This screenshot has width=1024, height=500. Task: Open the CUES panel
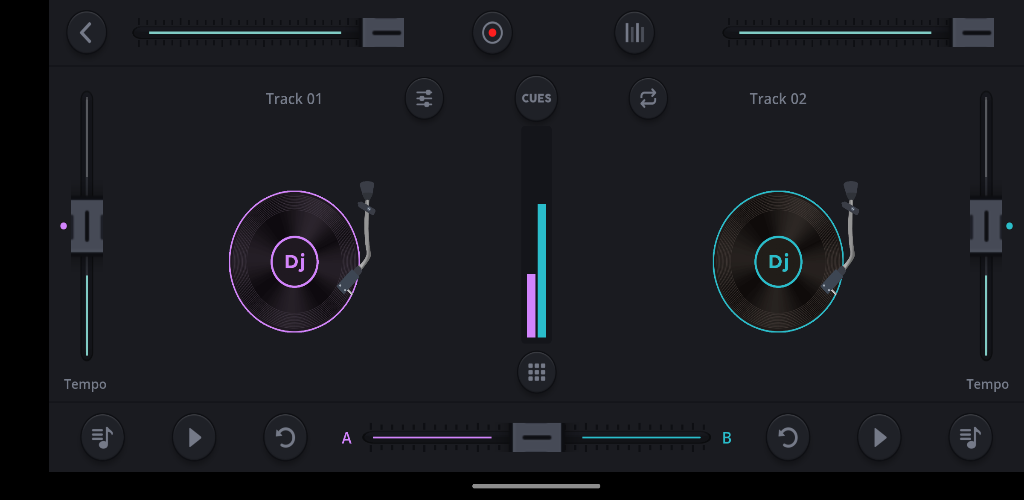tap(536, 99)
